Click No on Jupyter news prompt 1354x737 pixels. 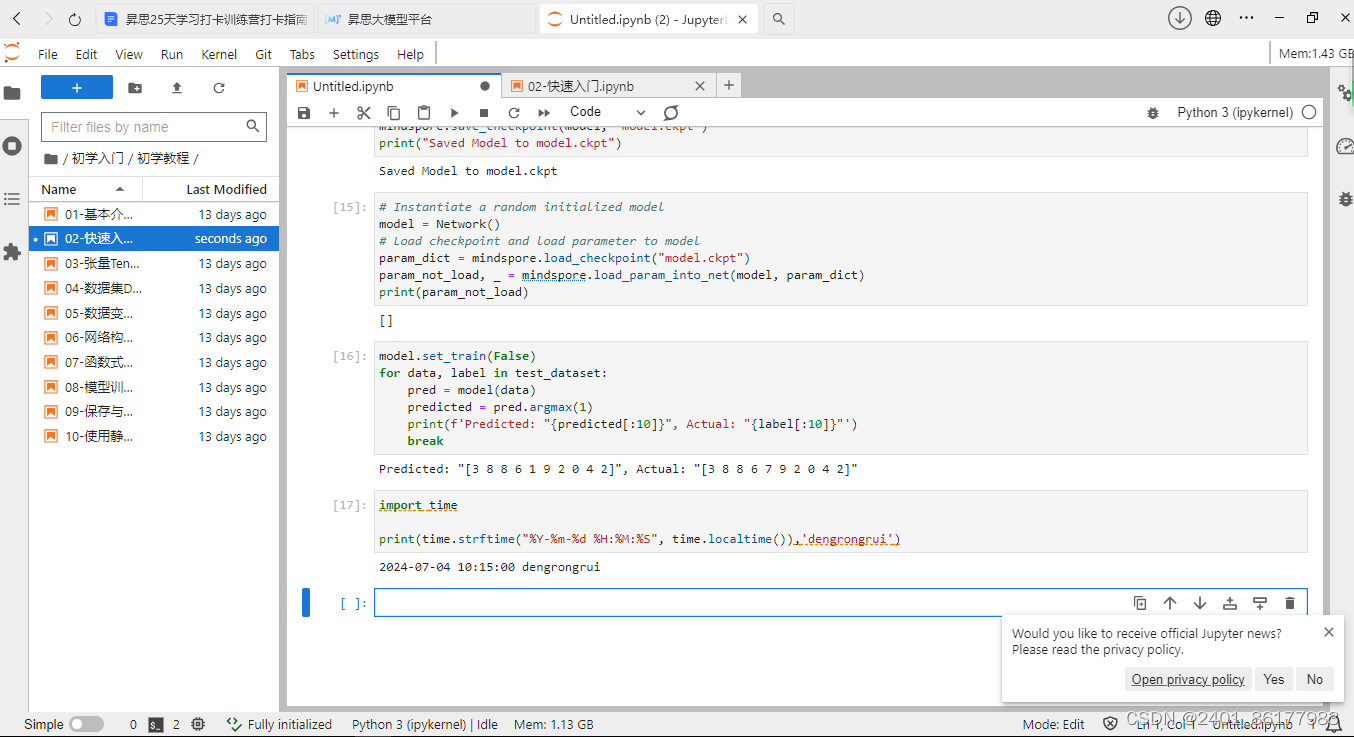[1314, 679]
